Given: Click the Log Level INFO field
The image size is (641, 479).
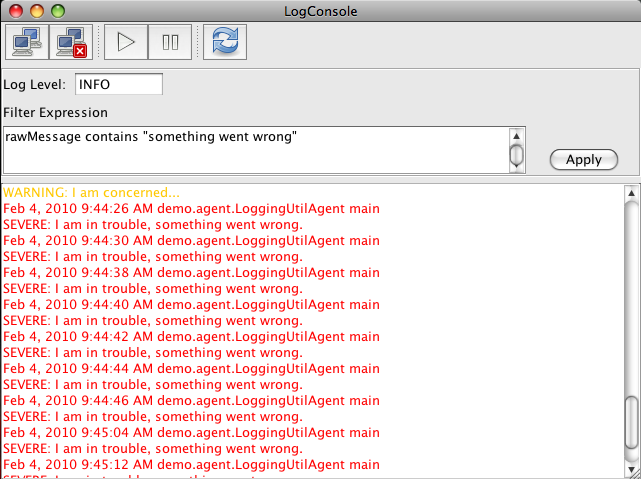Looking at the screenshot, I should point(119,84).
